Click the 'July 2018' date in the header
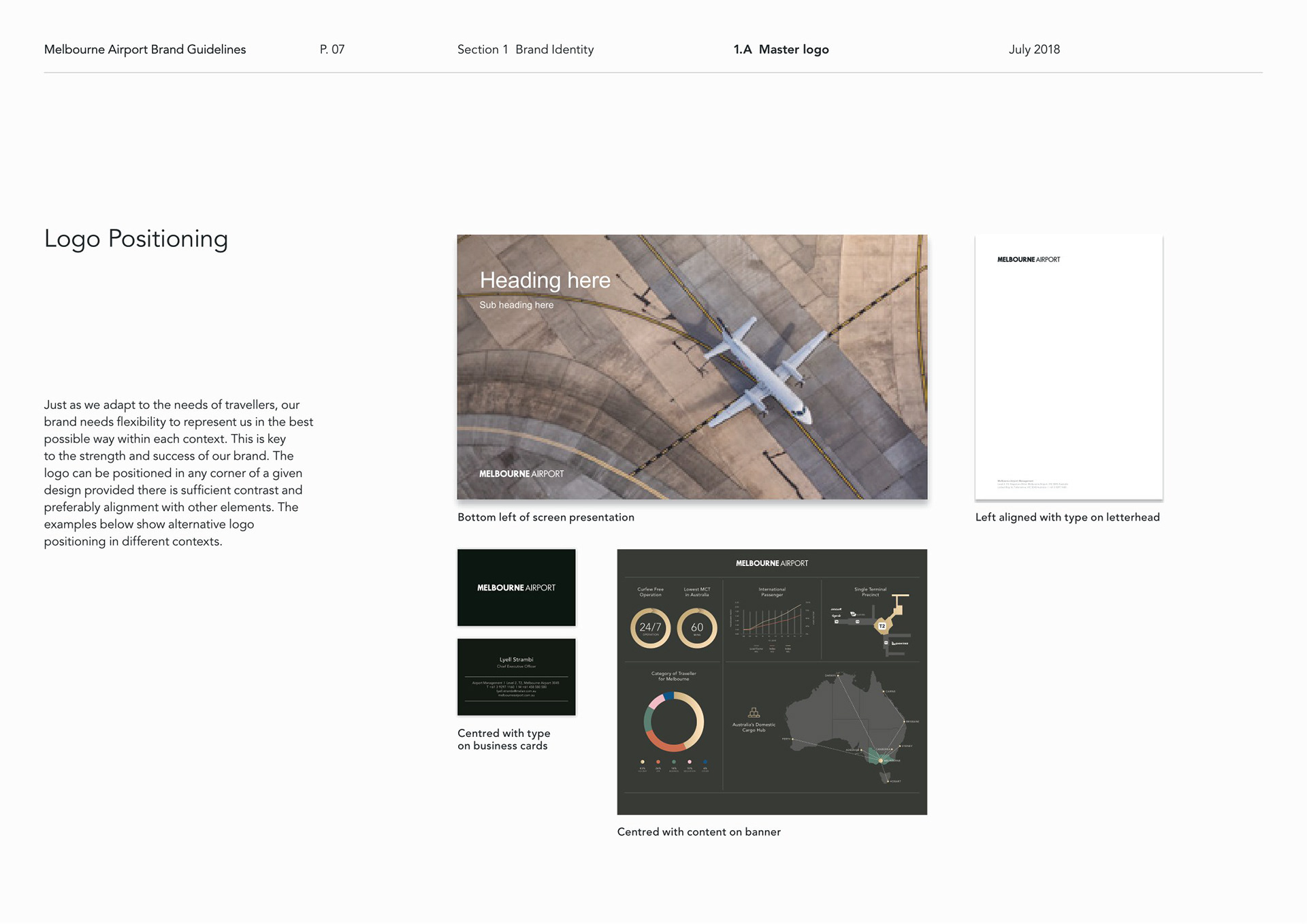Image resolution: width=1307 pixels, height=924 pixels. pyautogui.click(x=1034, y=49)
